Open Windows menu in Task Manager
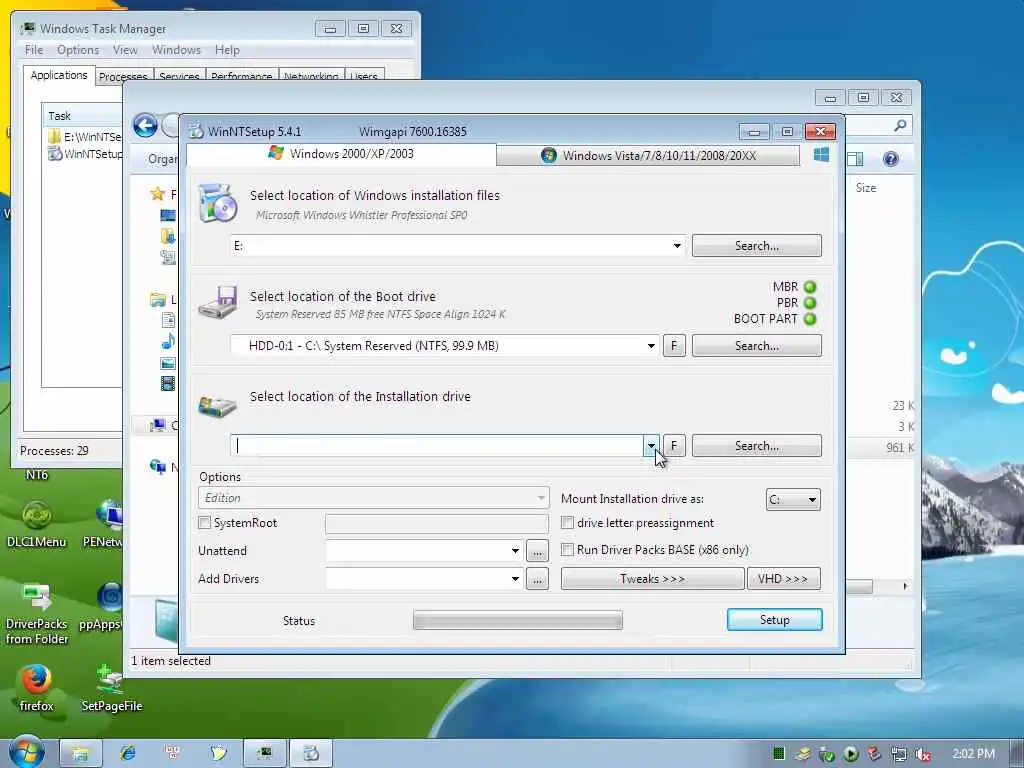The width and height of the screenshot is (1024, 768). point(176,50)
